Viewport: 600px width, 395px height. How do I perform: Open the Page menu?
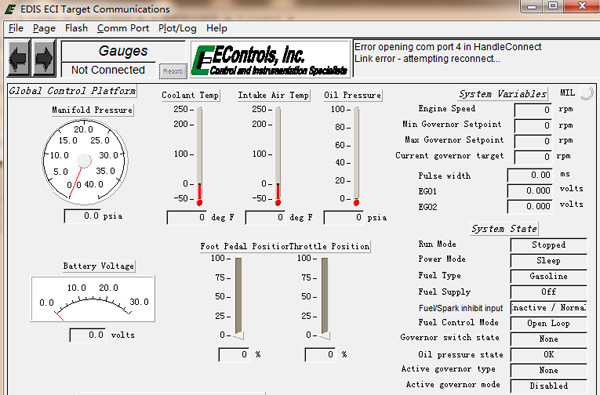pyautogui.click(x=44, y=28)
